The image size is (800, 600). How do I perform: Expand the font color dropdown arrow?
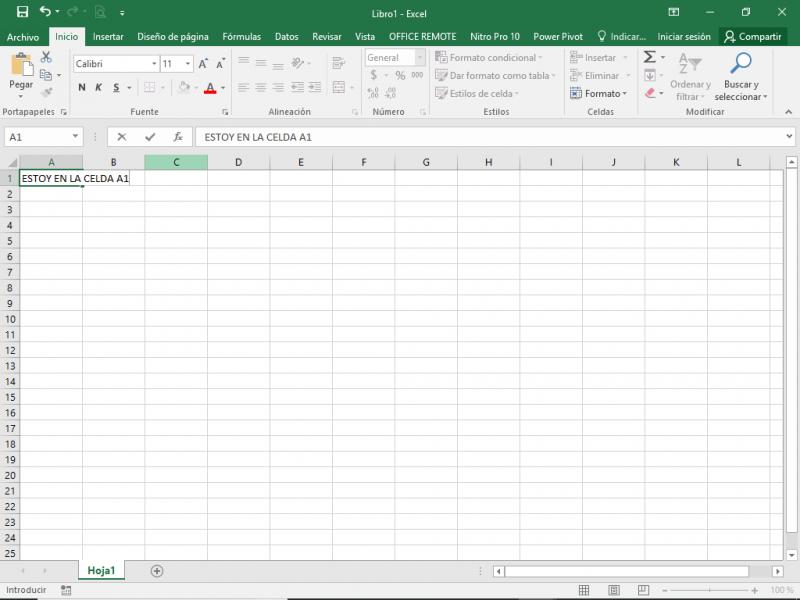click(223, 88)
